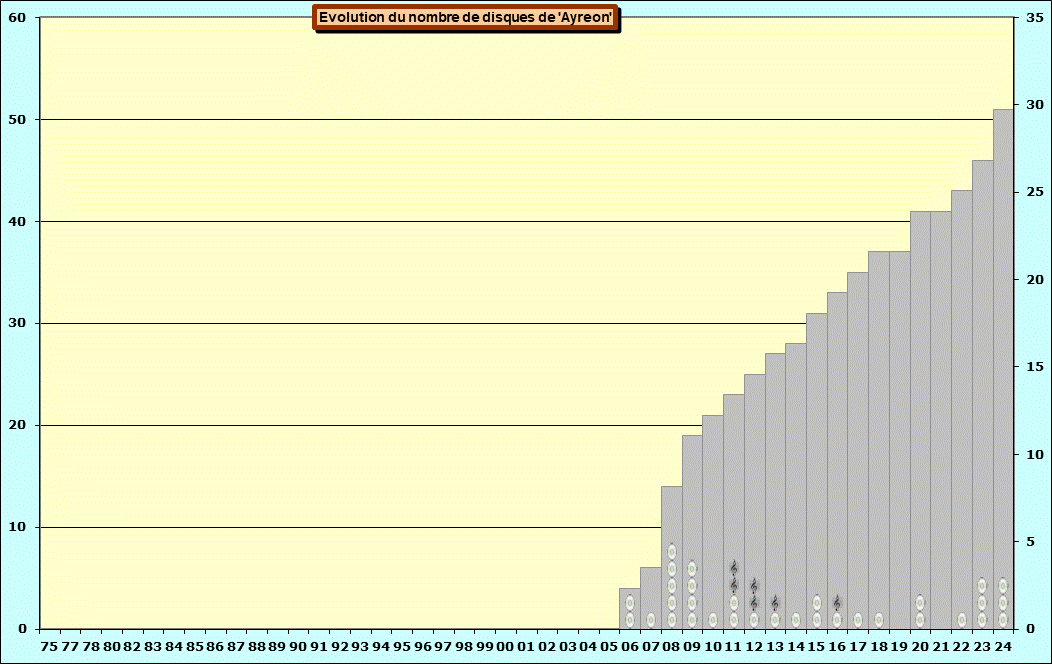1052x664 pixels.
Task: Select the gray bar for year 21
Action: [941, 420]
